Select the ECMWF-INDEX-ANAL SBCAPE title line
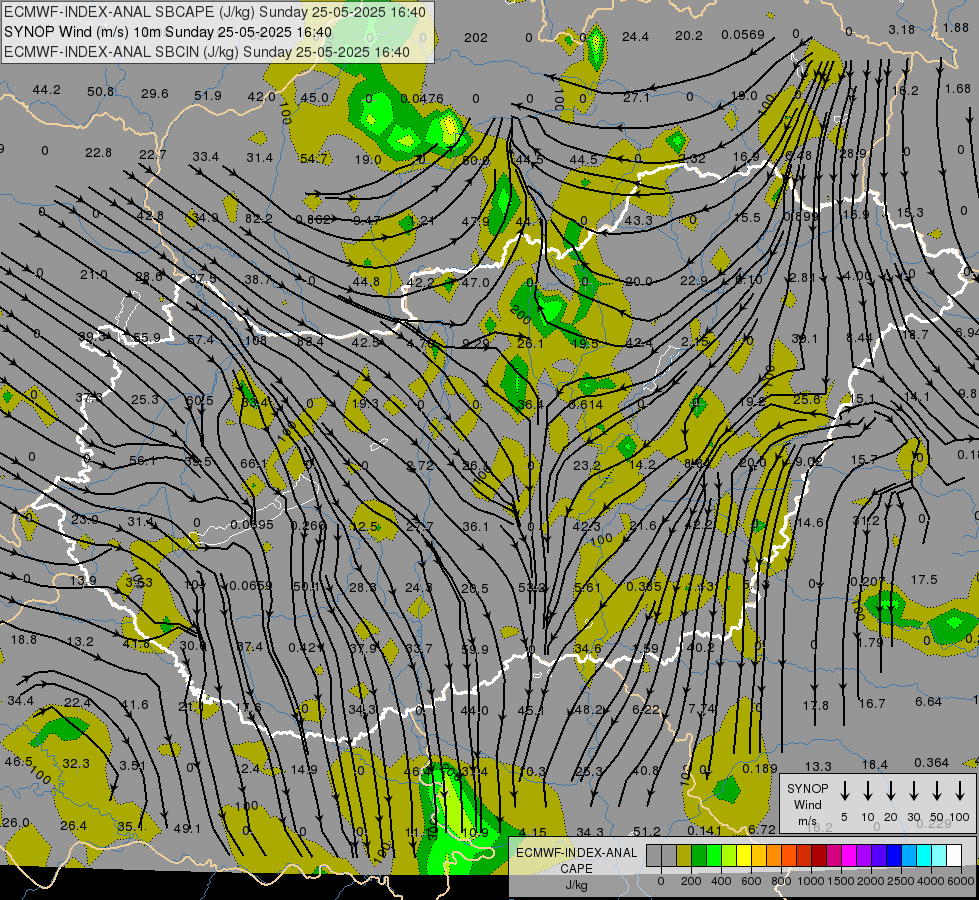 (x=215, y=12)
